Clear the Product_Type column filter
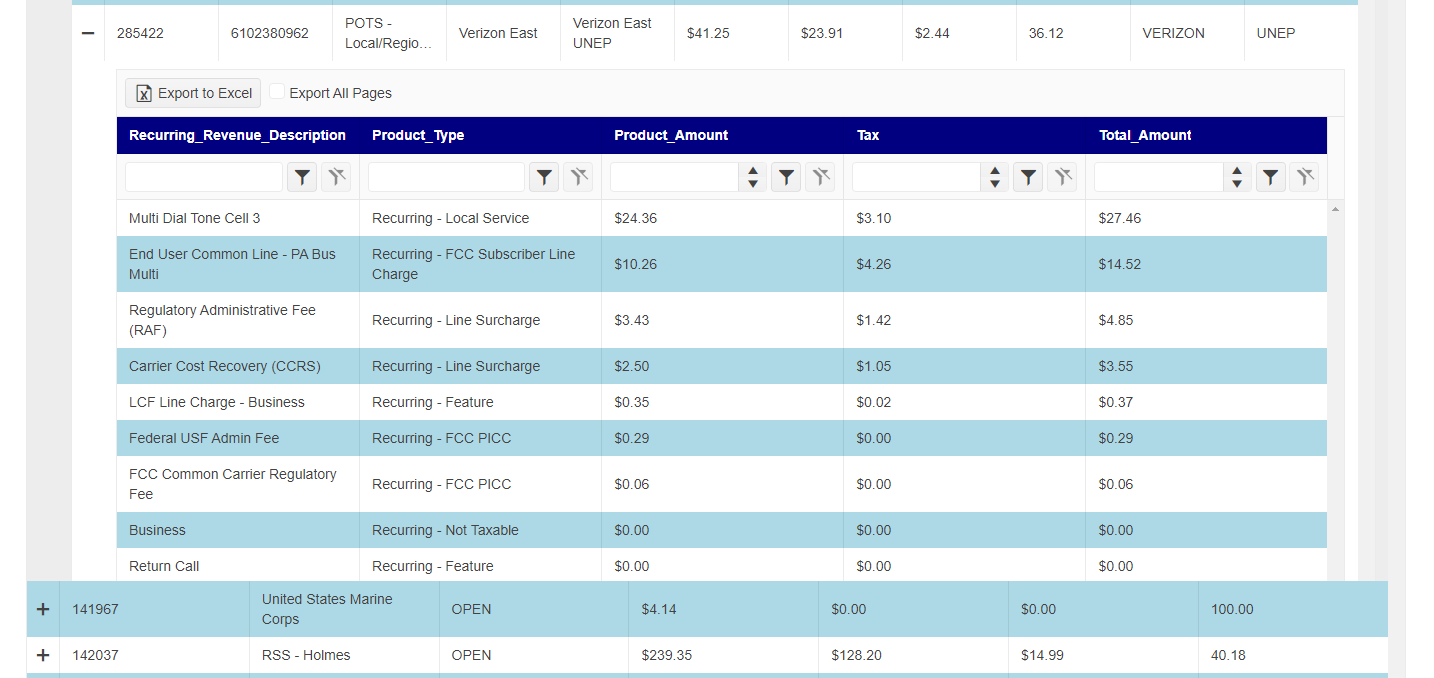The image size is (1434, 678). [578, 178]
